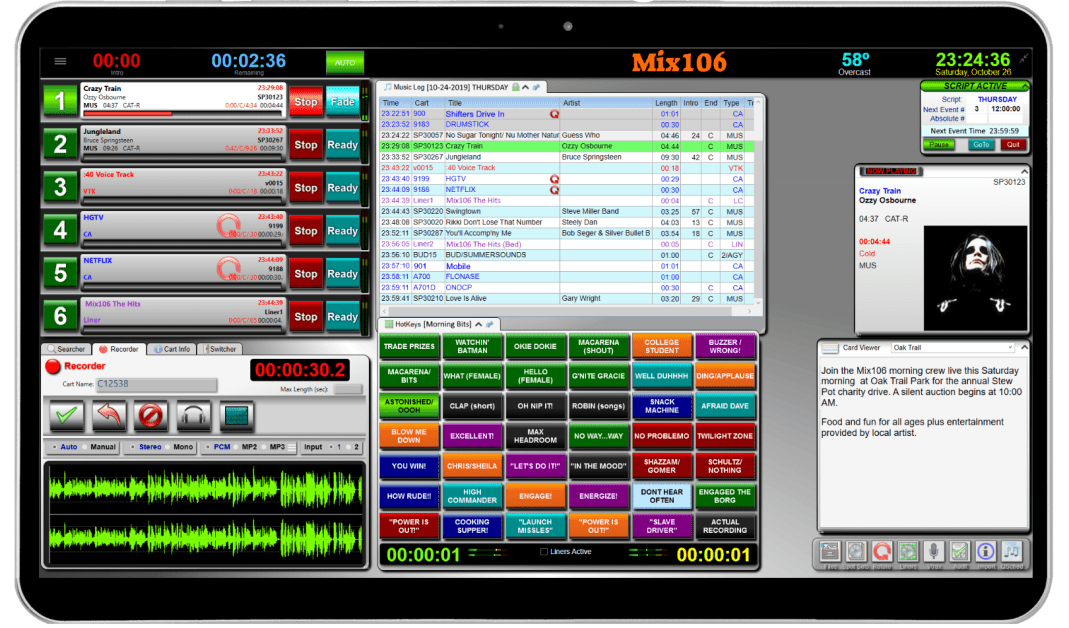Open V-Trax using the microphone icon
This screenshot has height=628, width=1069.
click(932, 550)
